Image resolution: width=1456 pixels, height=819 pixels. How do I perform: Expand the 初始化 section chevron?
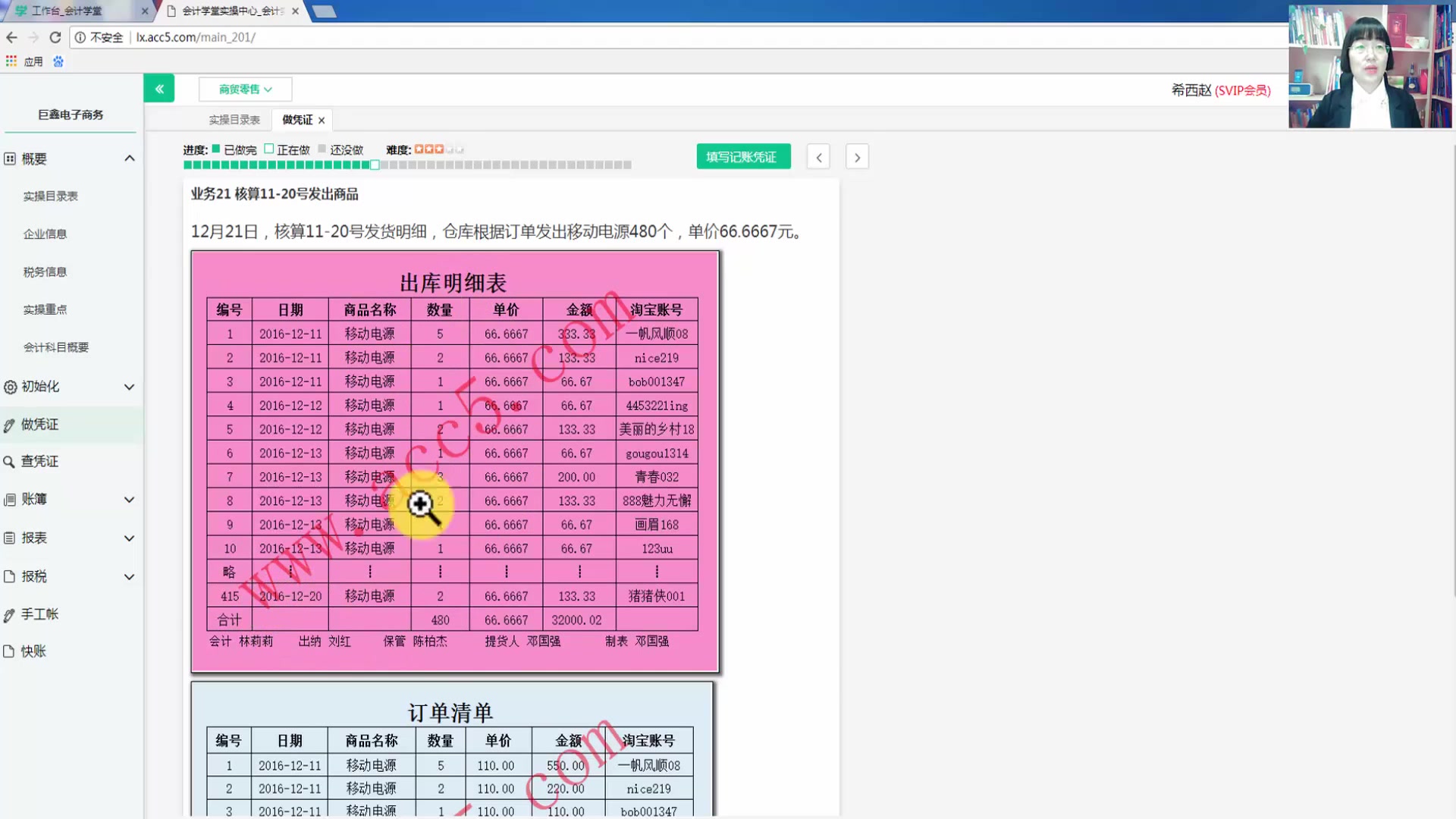(130, 387)
